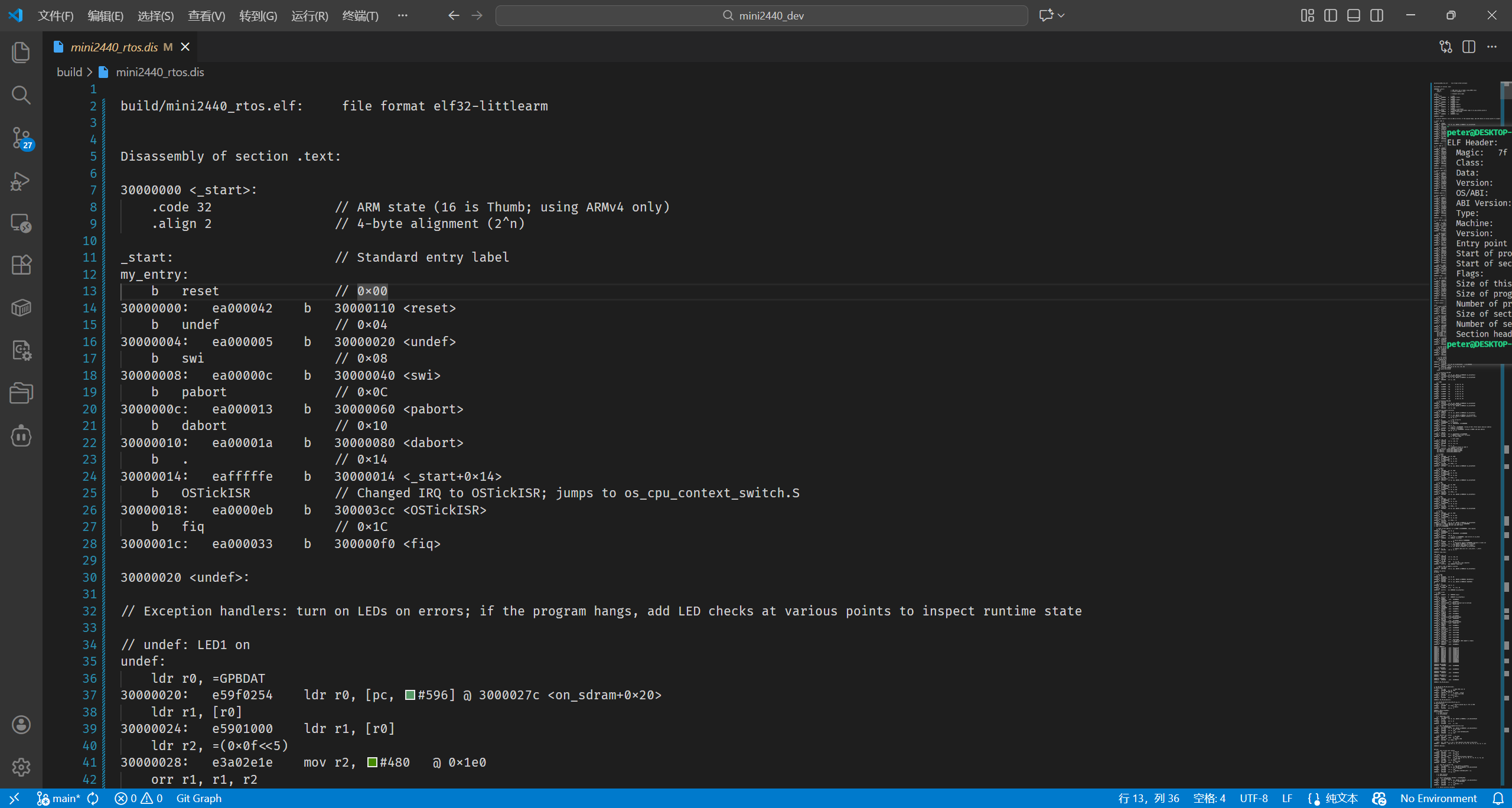Open the Run and Debug view
This screenshot has width=1512, height=808.
[21, 181]
